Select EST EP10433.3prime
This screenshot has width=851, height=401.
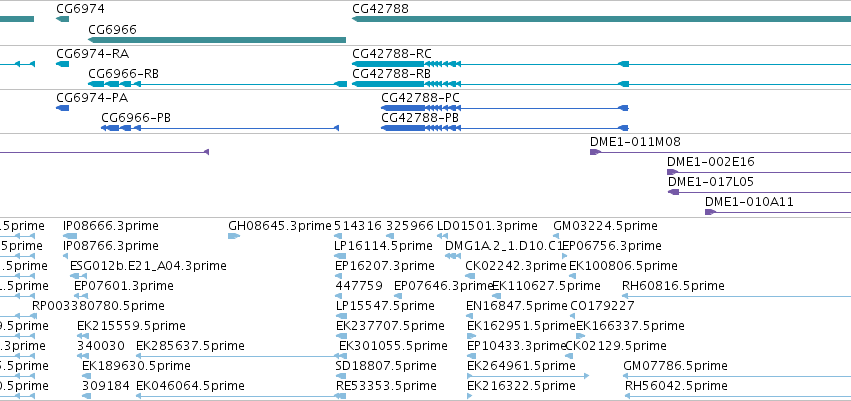(x=517, y=346)
